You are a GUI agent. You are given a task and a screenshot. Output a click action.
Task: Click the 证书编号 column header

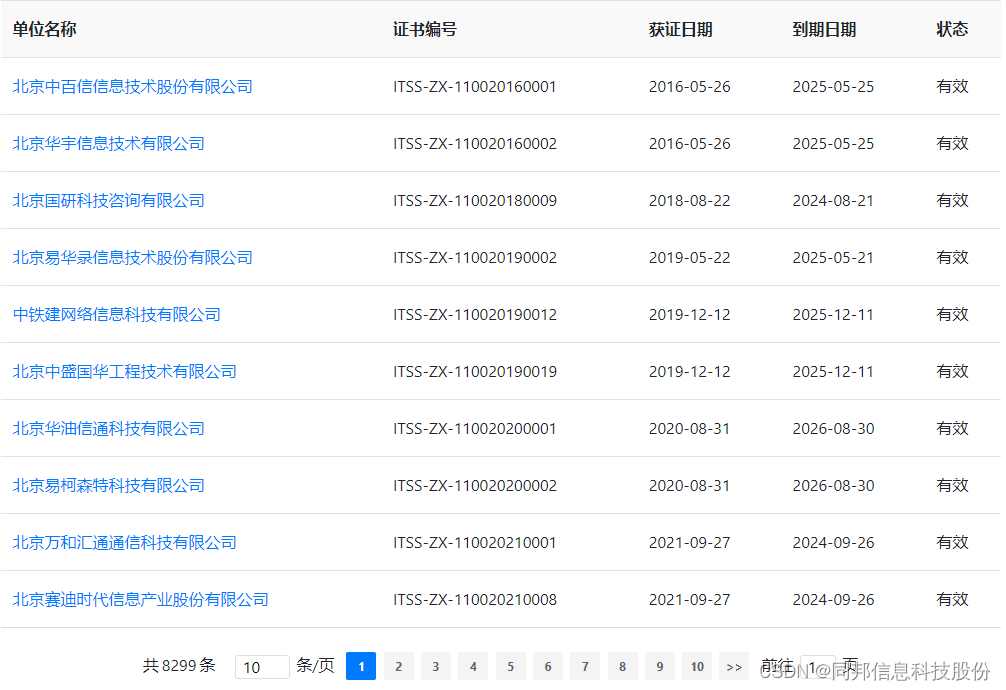[x=425, y=30]
